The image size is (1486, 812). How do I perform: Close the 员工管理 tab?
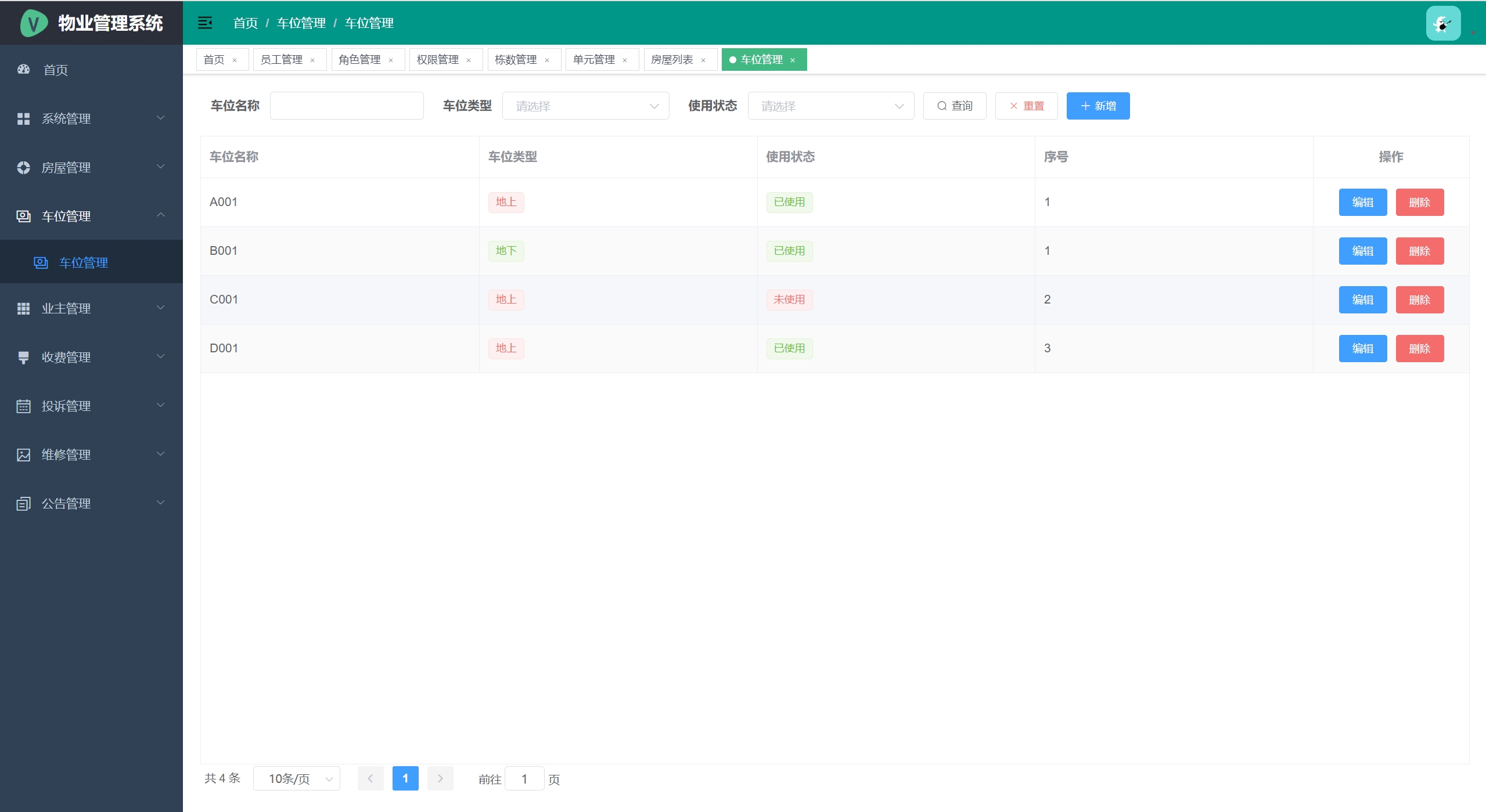click(x=312, y=60)
